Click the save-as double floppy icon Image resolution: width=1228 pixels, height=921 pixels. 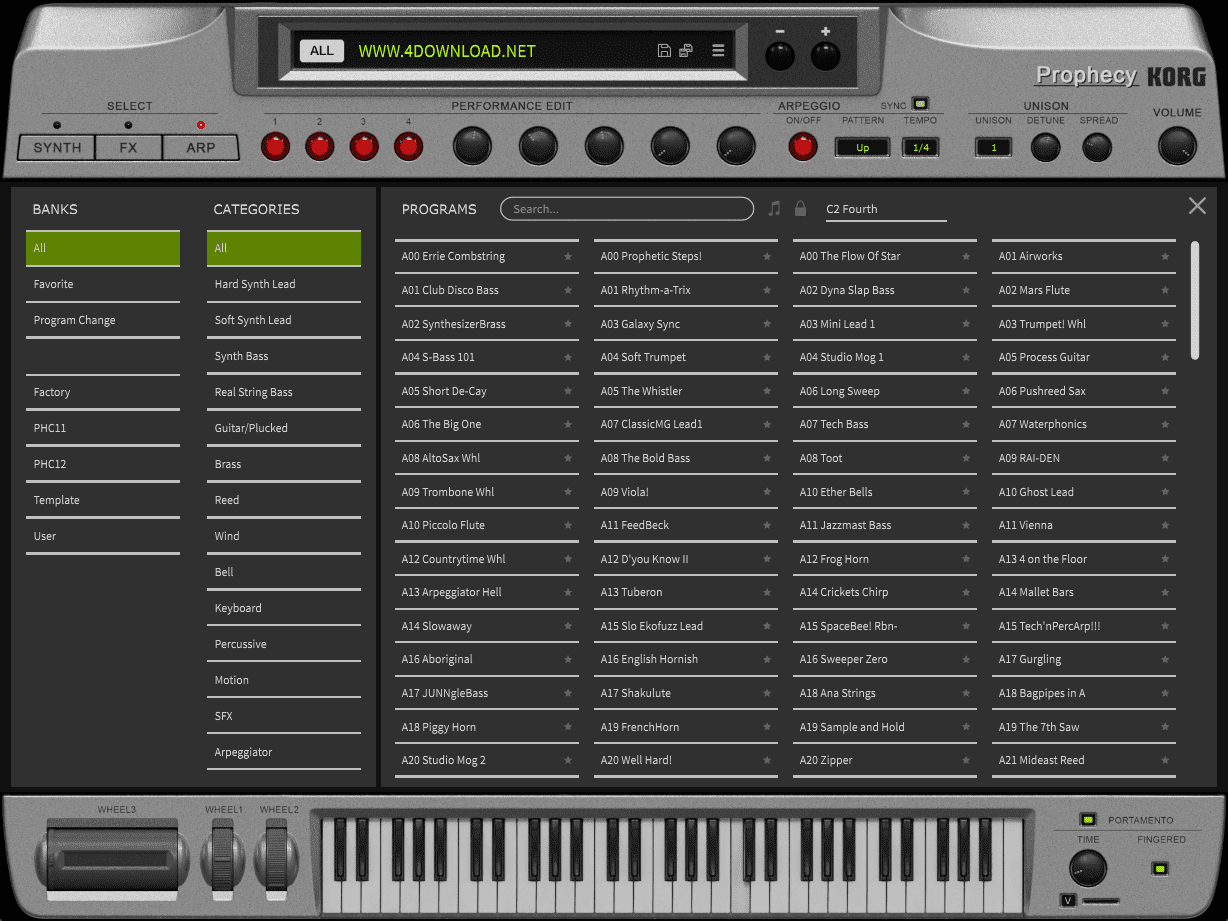click(686, 51)
